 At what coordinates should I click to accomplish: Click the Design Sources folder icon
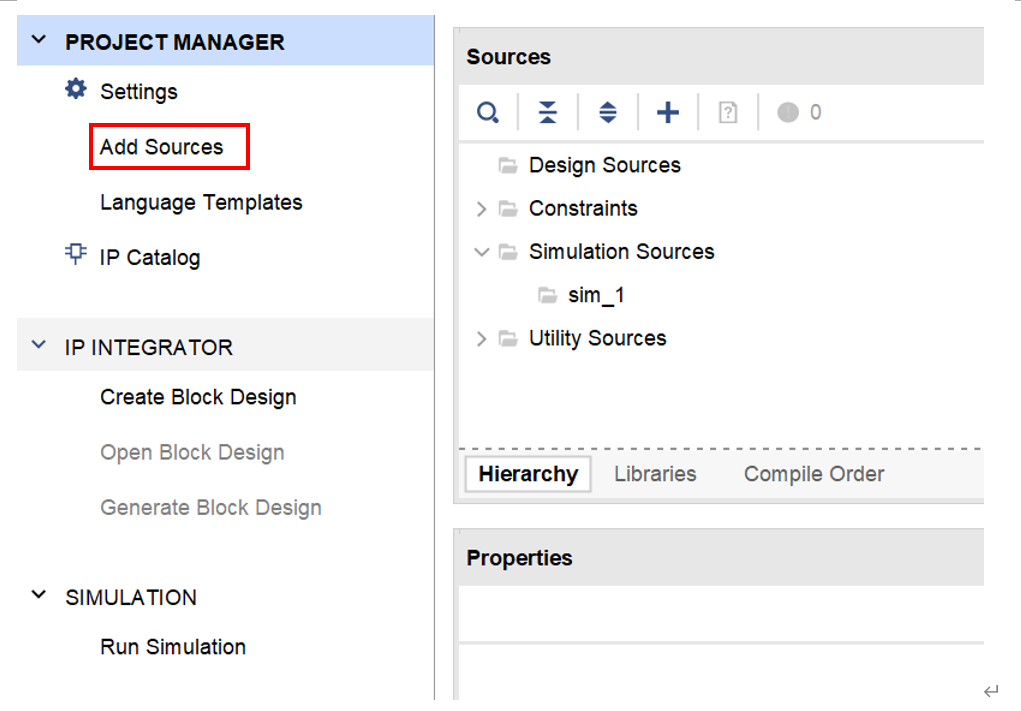[508, 165]
